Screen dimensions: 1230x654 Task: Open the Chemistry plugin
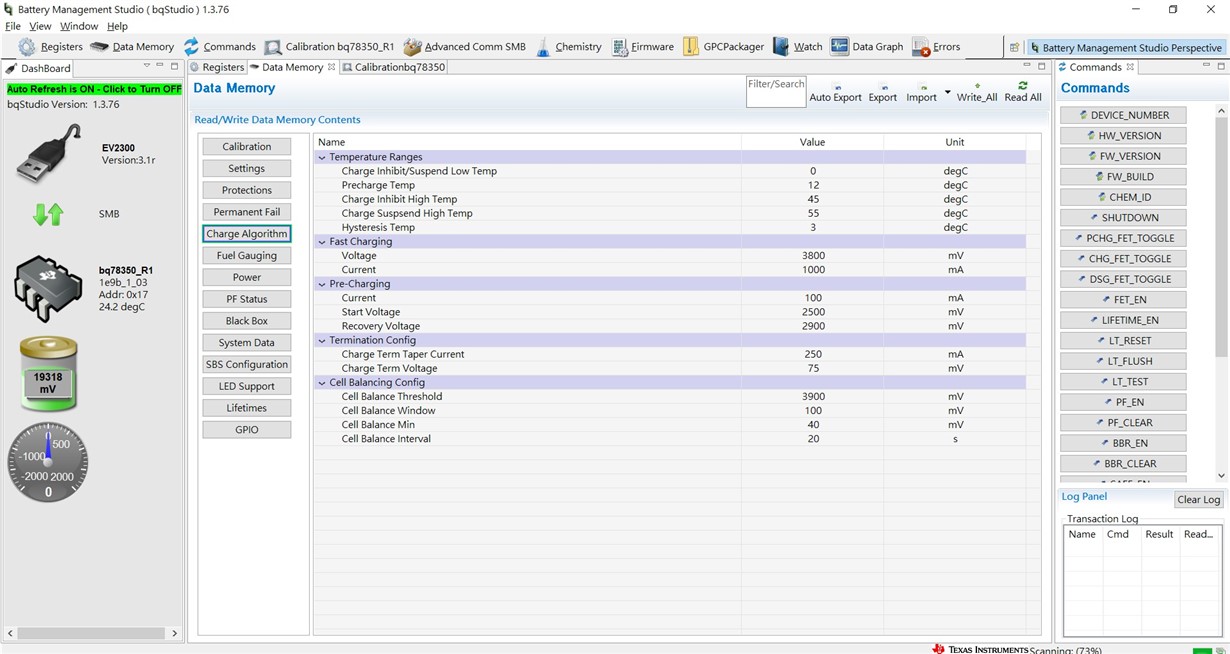tap(568, 47)
